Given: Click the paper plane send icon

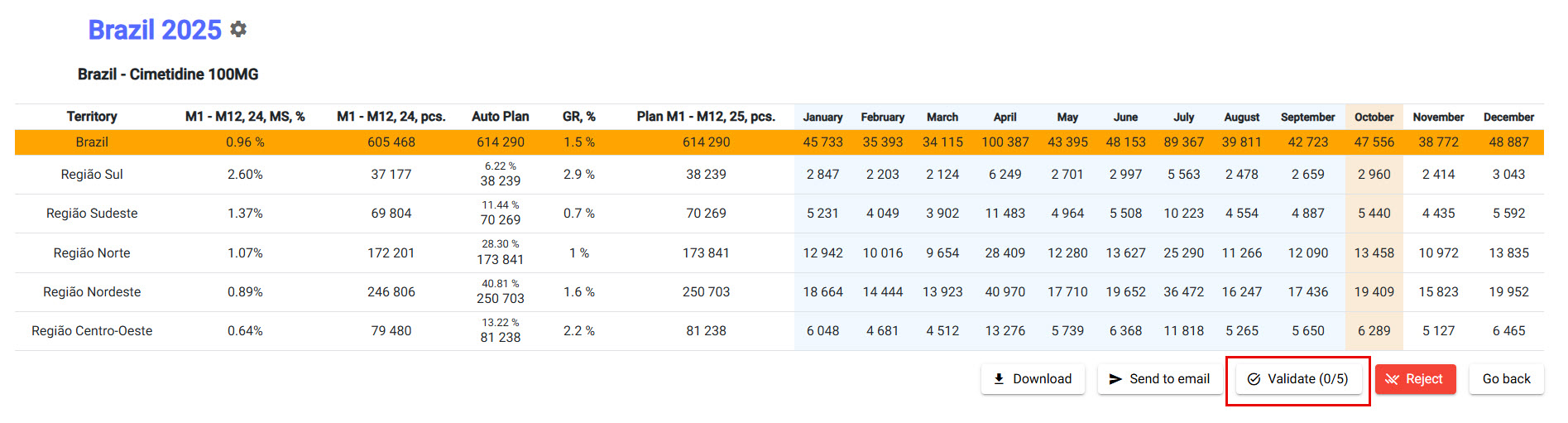Looking at the screenshot, I should point(1115,378).
